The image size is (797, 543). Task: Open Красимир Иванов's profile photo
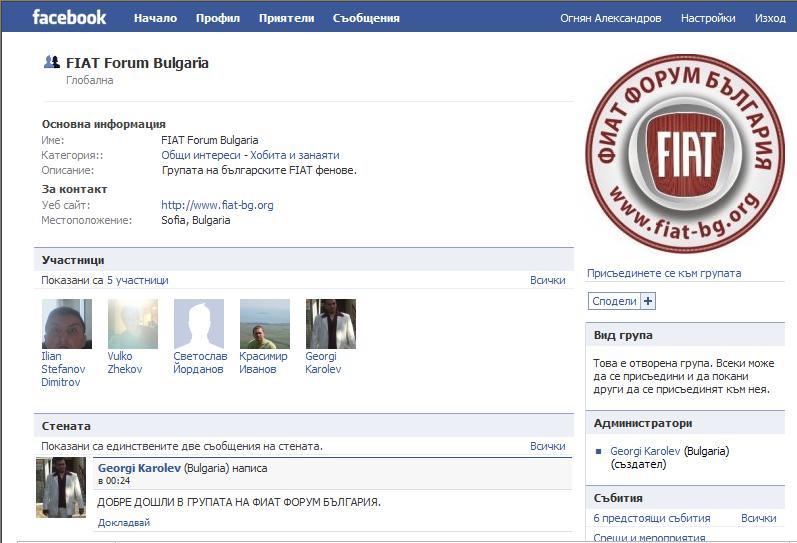(x=265, y=324)
